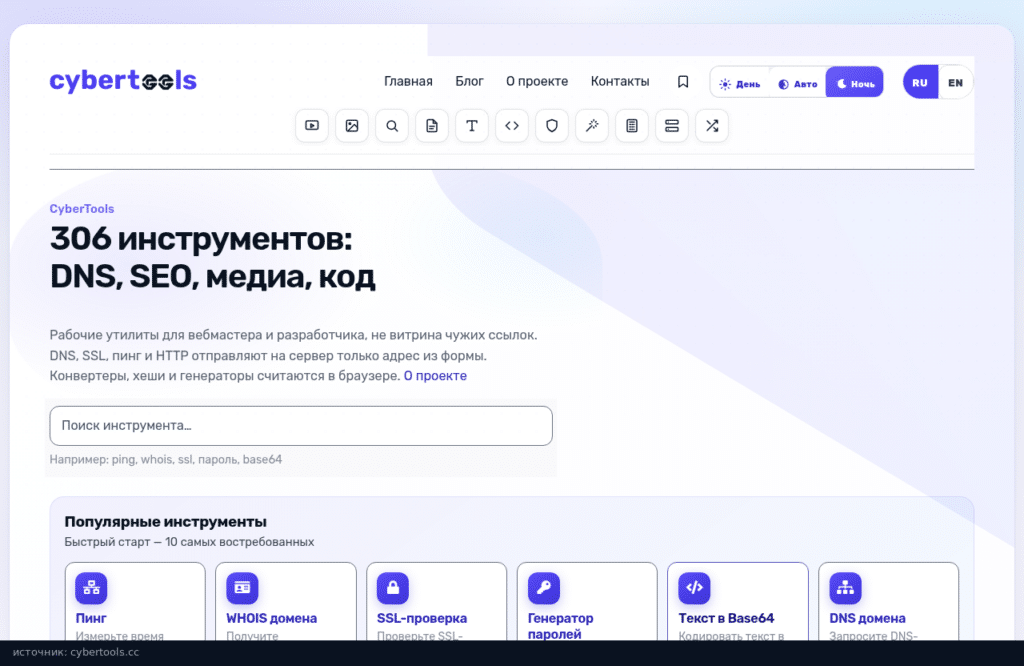Open the document tools category icon
This screenshot has height=666, width=1024.
pyautogui.click(x=432, y=125)
